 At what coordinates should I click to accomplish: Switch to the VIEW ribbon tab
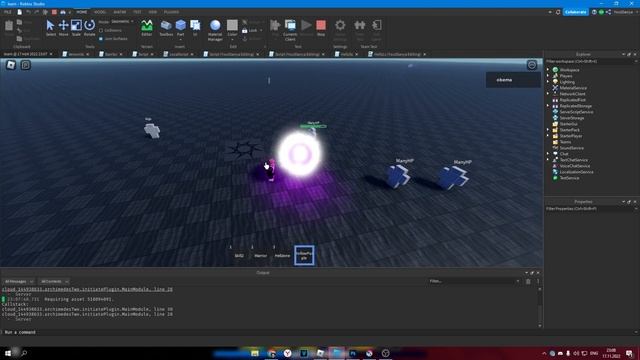coord(153,12)
